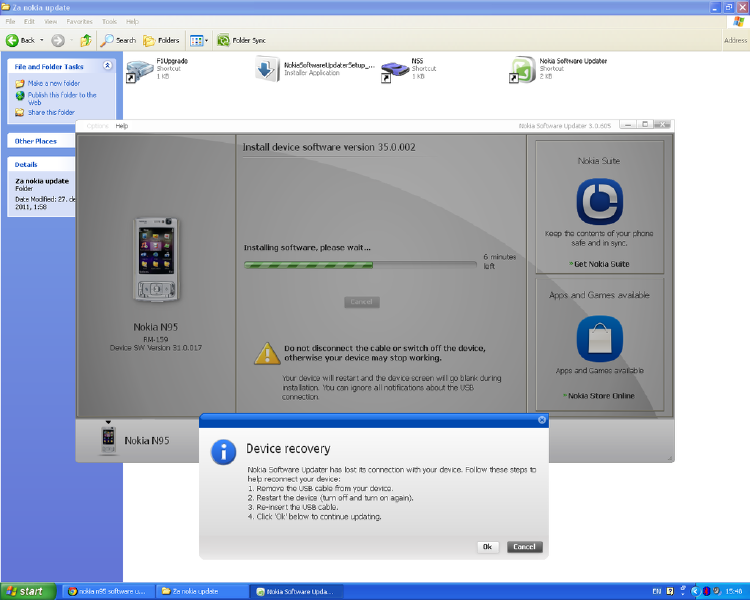750x600 pixels.
Task: Click the Search toolbar button
Action: click(x=118, y=41)
